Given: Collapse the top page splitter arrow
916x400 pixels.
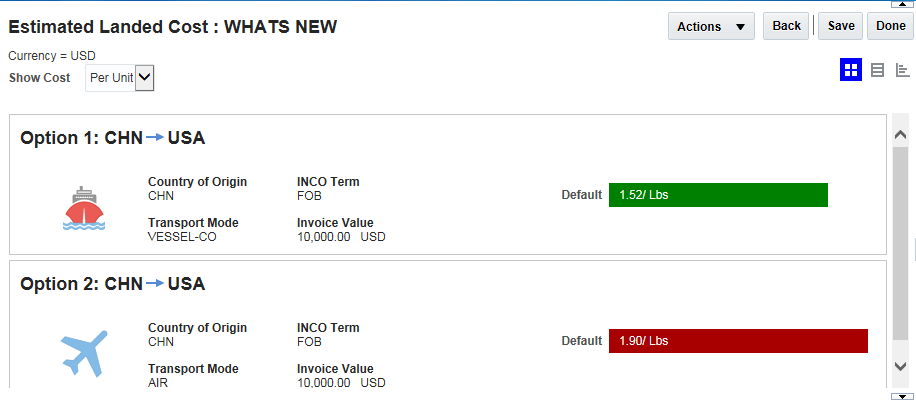Looking at the screenshot, I should pos(897,4).
